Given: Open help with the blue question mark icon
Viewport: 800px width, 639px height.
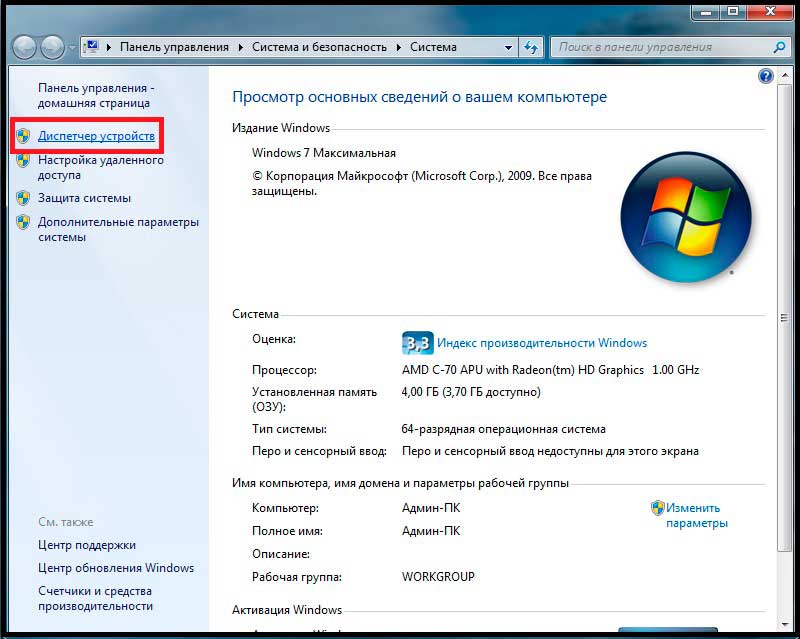Looking at the screenshot, I should click(766, 76).
